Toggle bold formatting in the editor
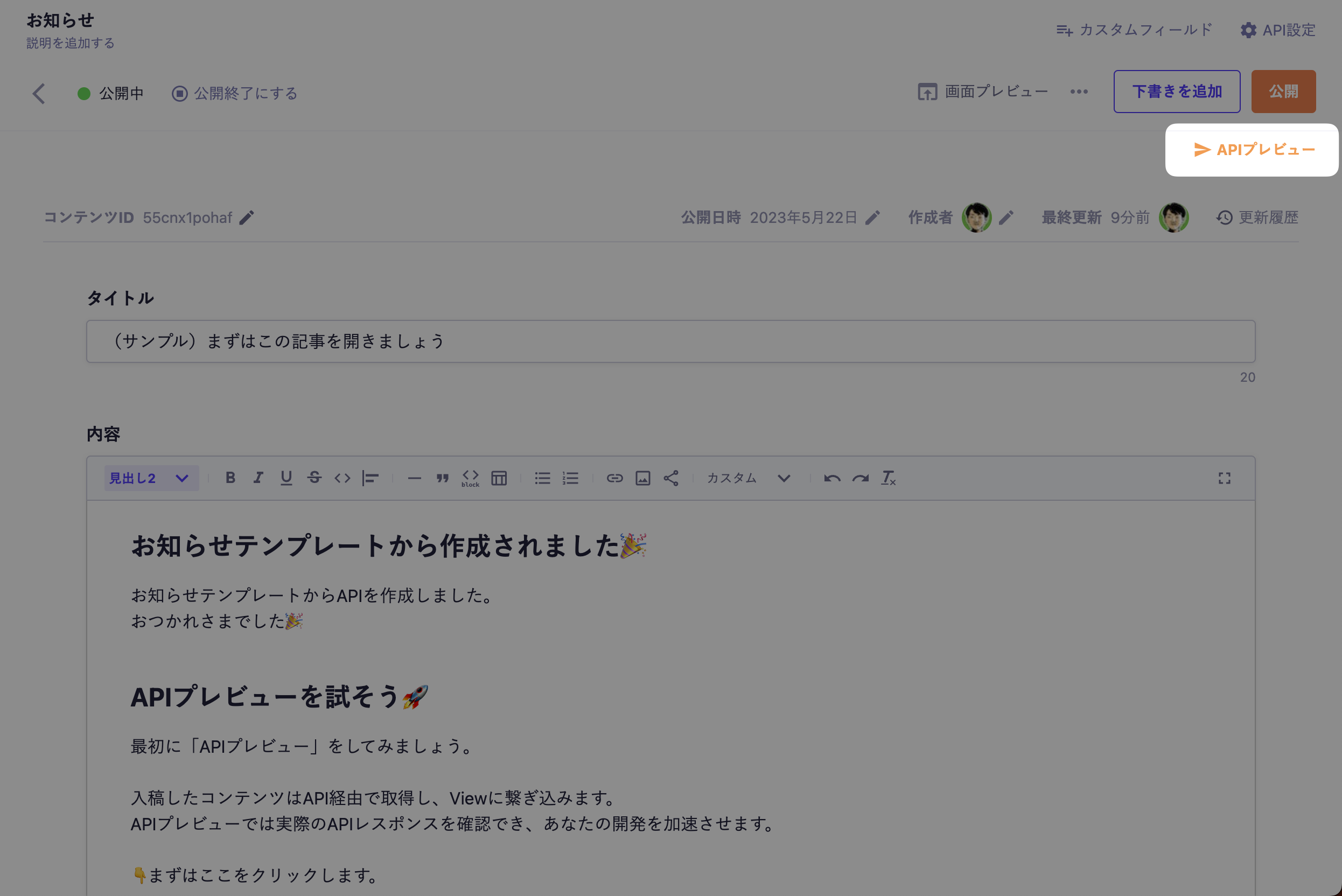This screenshot has height=896, width=1342. click(x=230, y=478)
